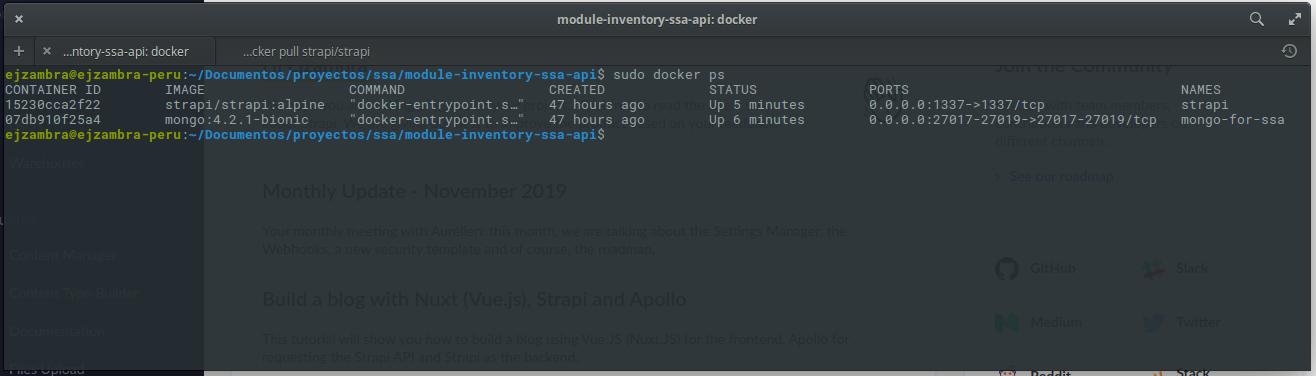Click the ports text 0.0.0.0:27017-27019->27017-27019/tcp
Viewport: 1316px width, 376px height.
click(x=1013, y=120)
